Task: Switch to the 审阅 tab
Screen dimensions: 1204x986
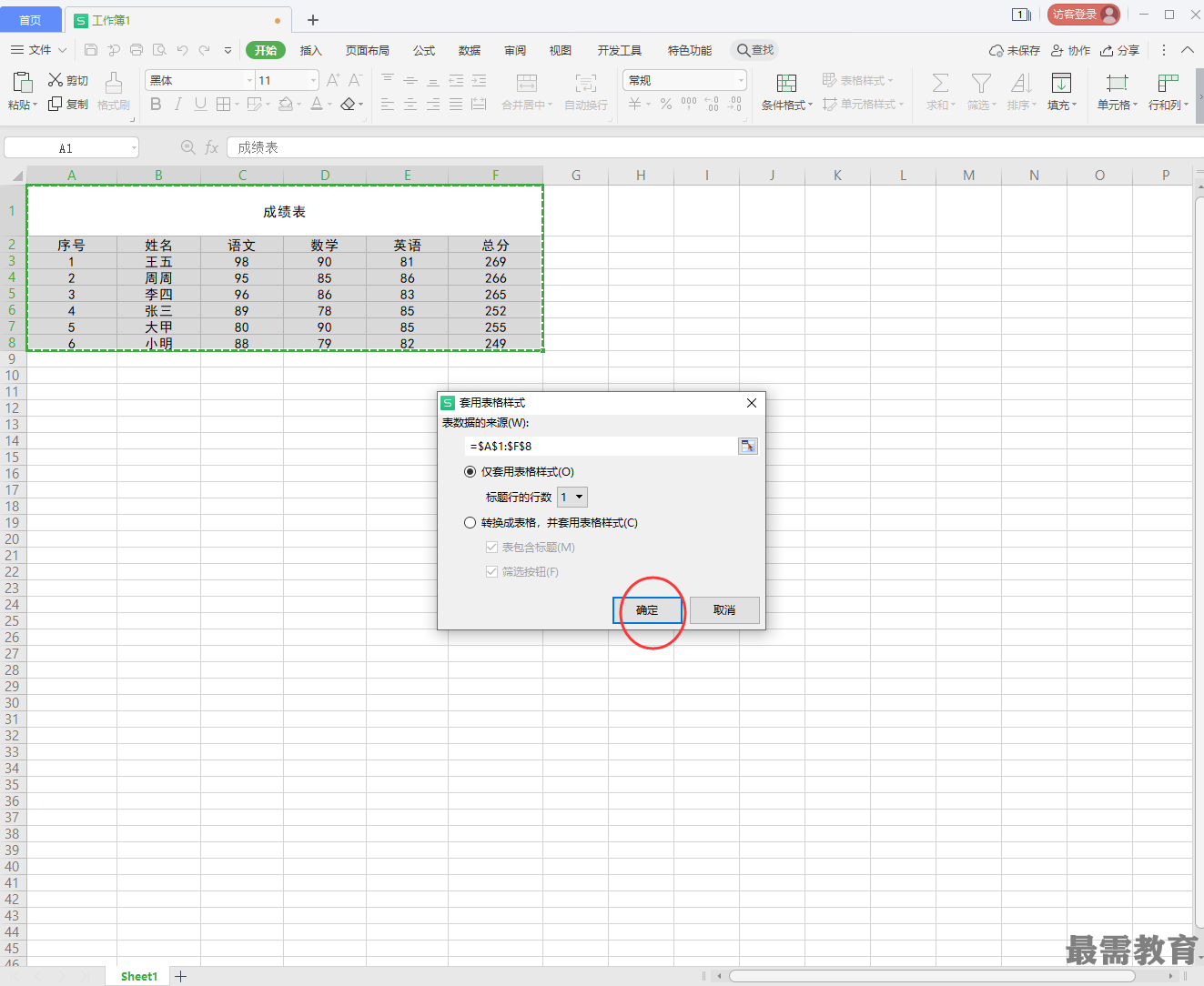Action: point(515,50)
